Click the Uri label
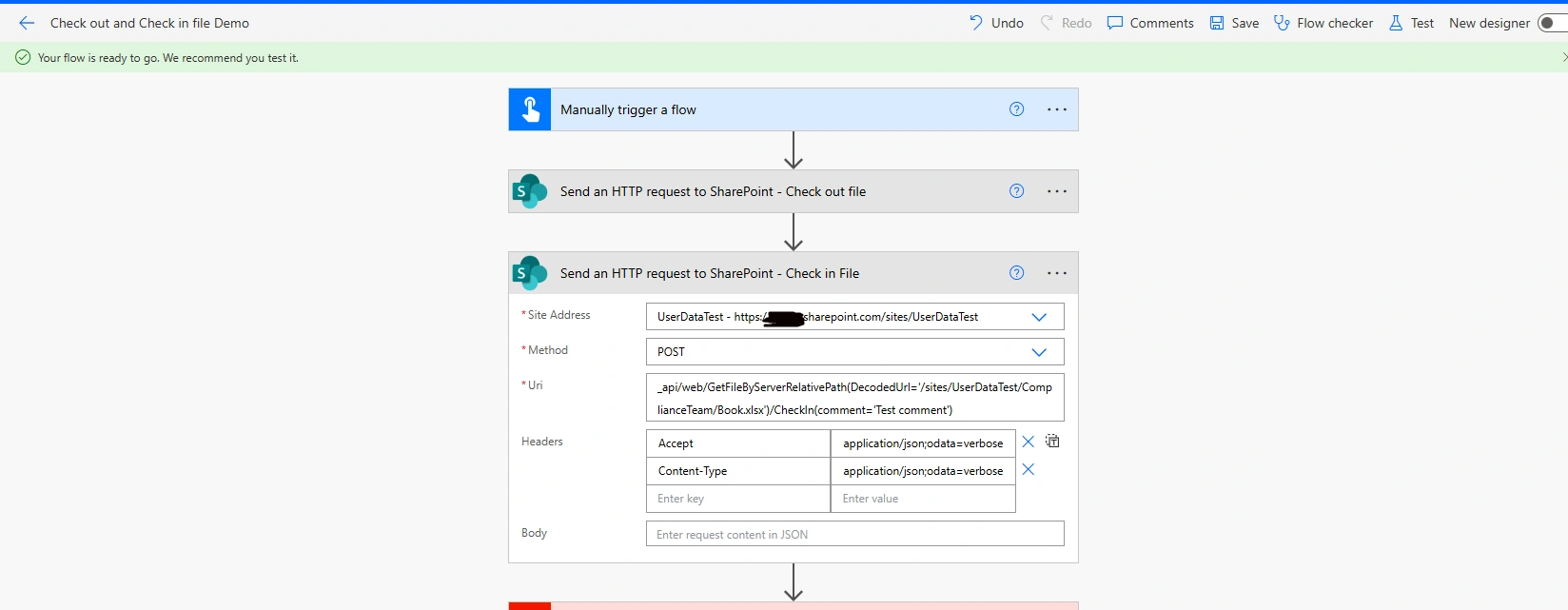 pos(535,385)
